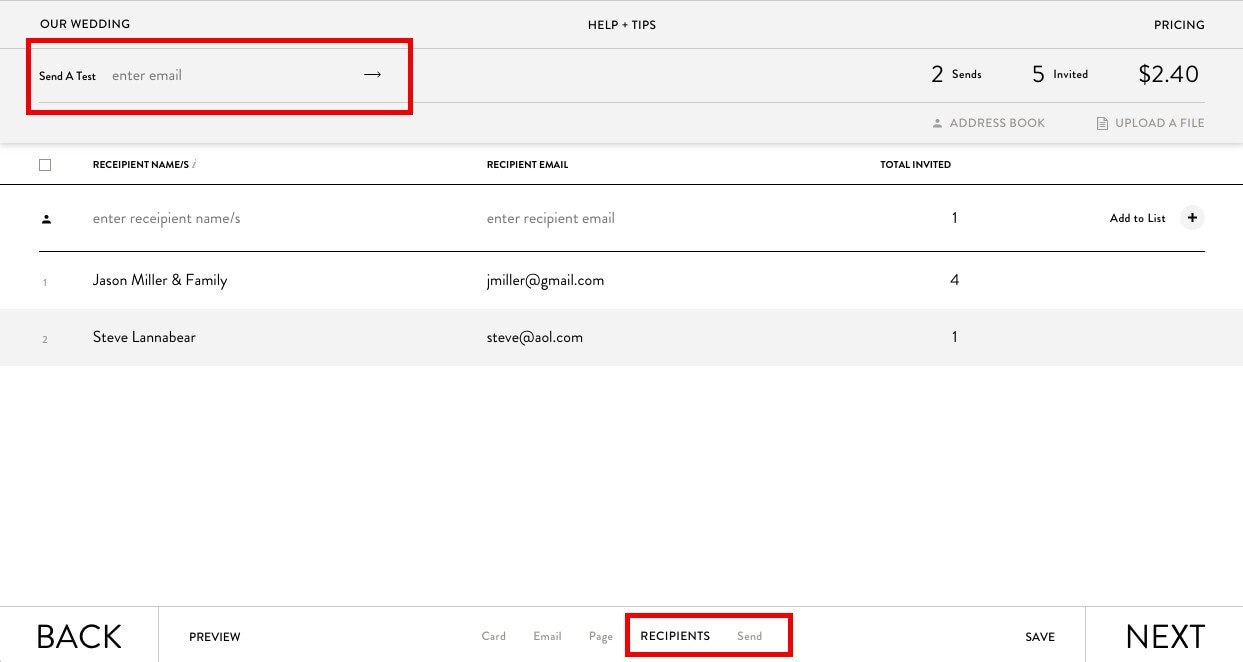The image size is (1243, 662).
Task: Open the Help + Tips menu
Action: click(x=621, y=25)
